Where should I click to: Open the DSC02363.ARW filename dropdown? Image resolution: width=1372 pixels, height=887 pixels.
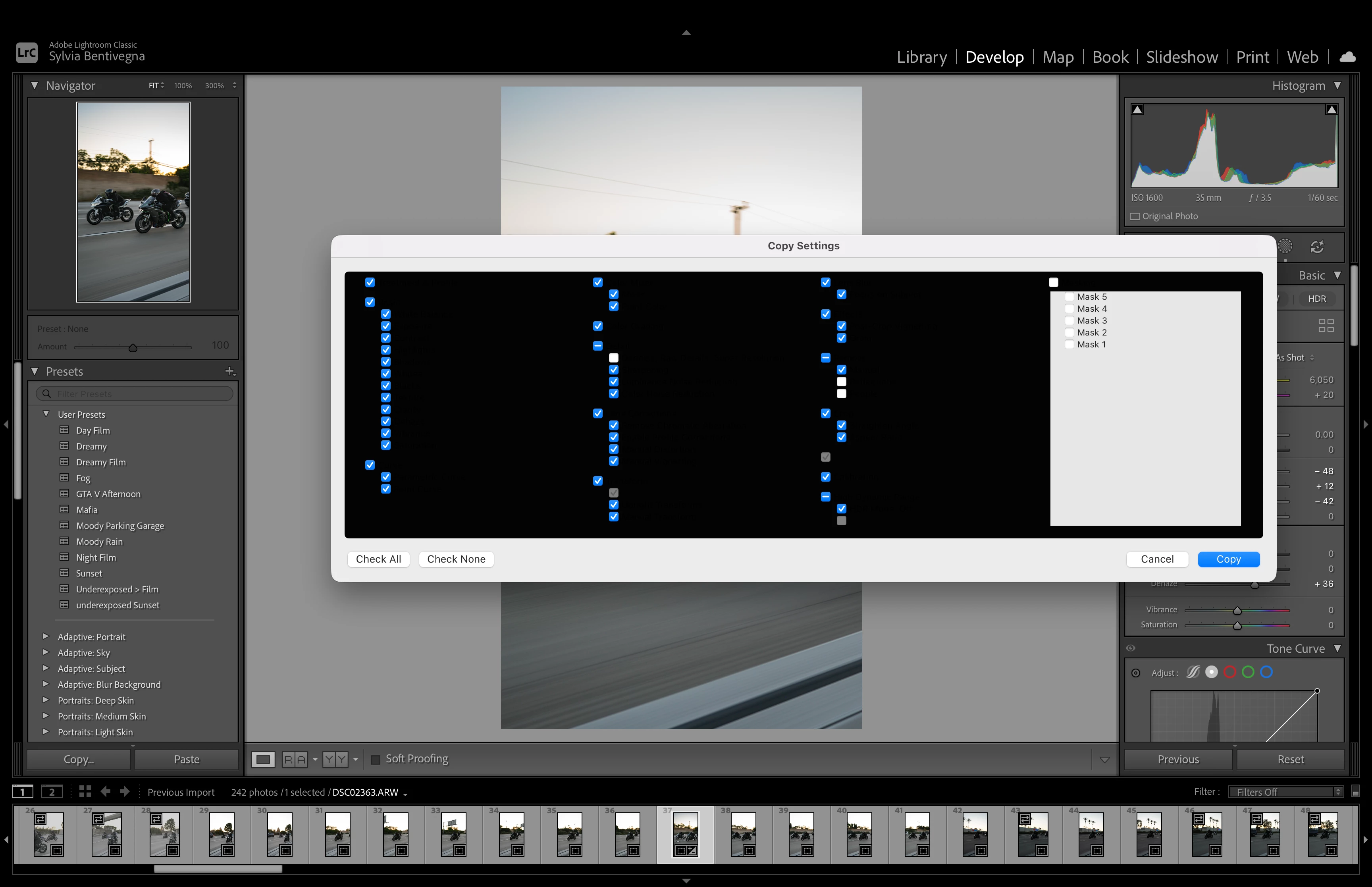coord(405,794)
